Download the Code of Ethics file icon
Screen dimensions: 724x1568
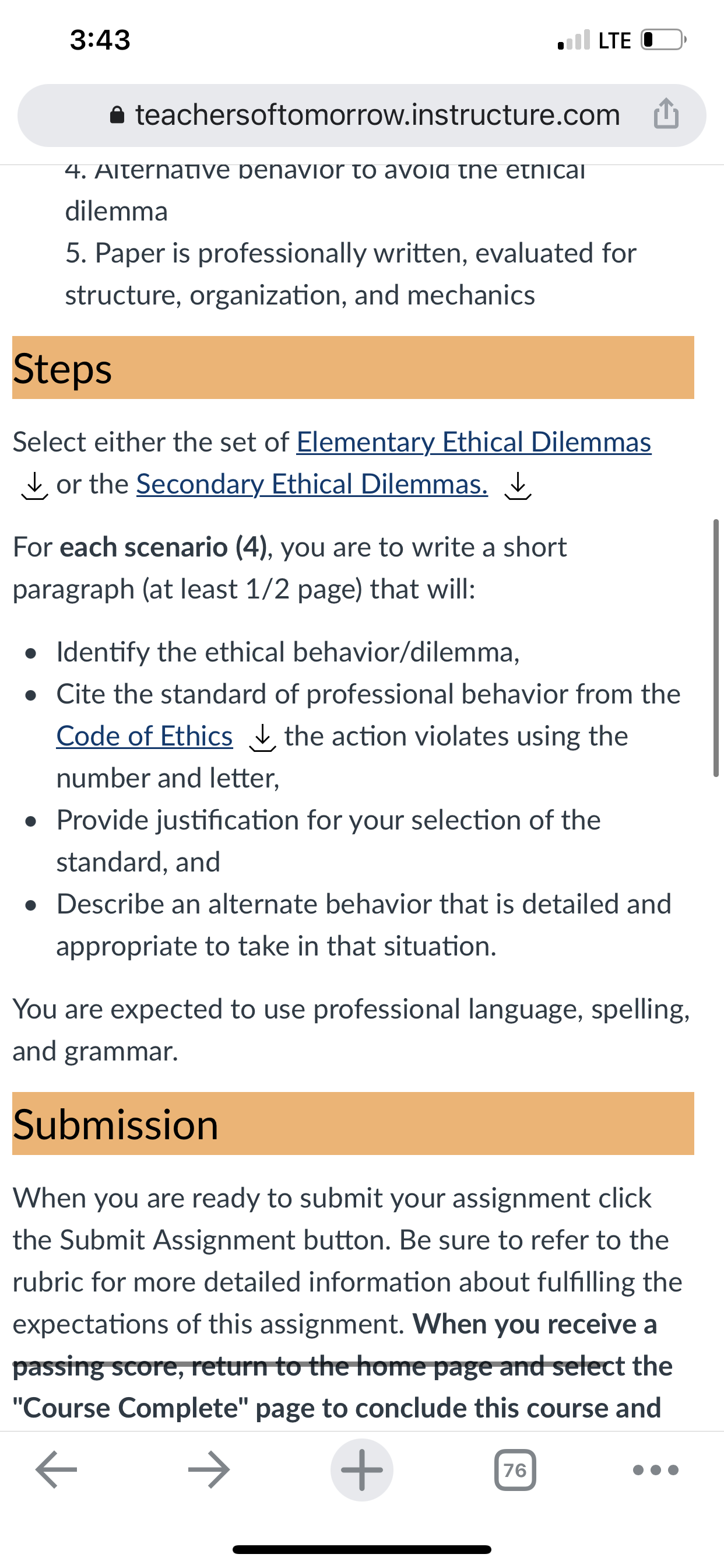[x=262, y=738]
